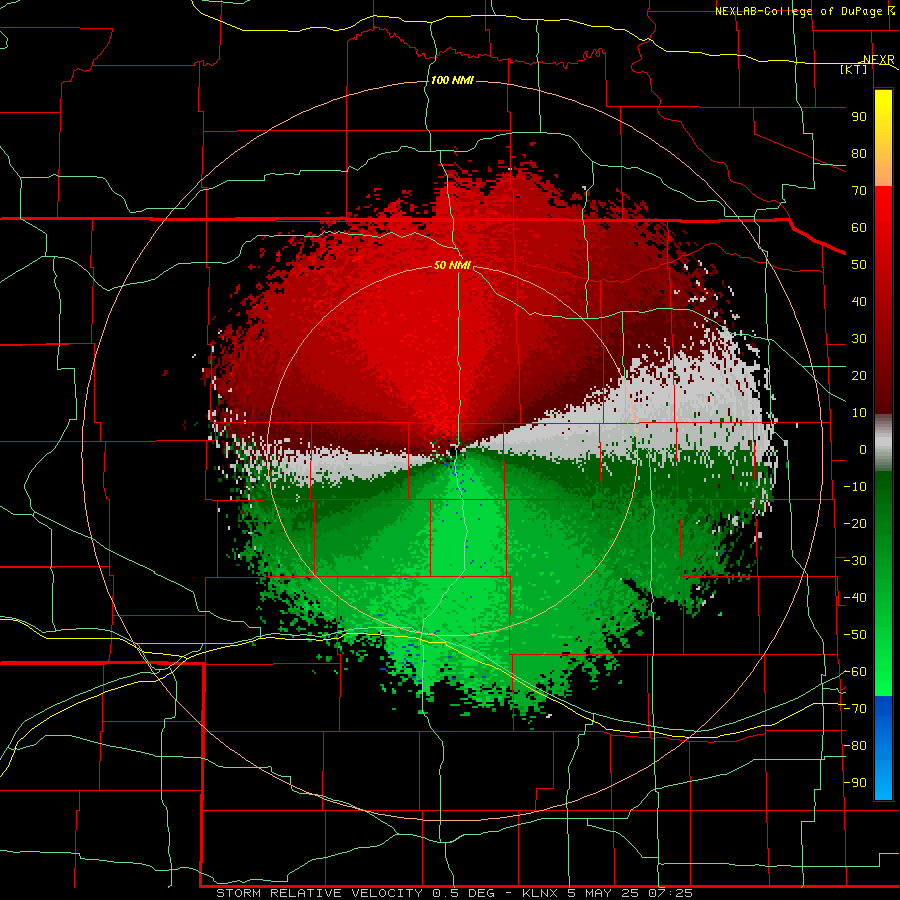Click the 10 value on the velocity scale
Image resolution: width=900 pixels, height=900 pixels.
click(859, 413)
